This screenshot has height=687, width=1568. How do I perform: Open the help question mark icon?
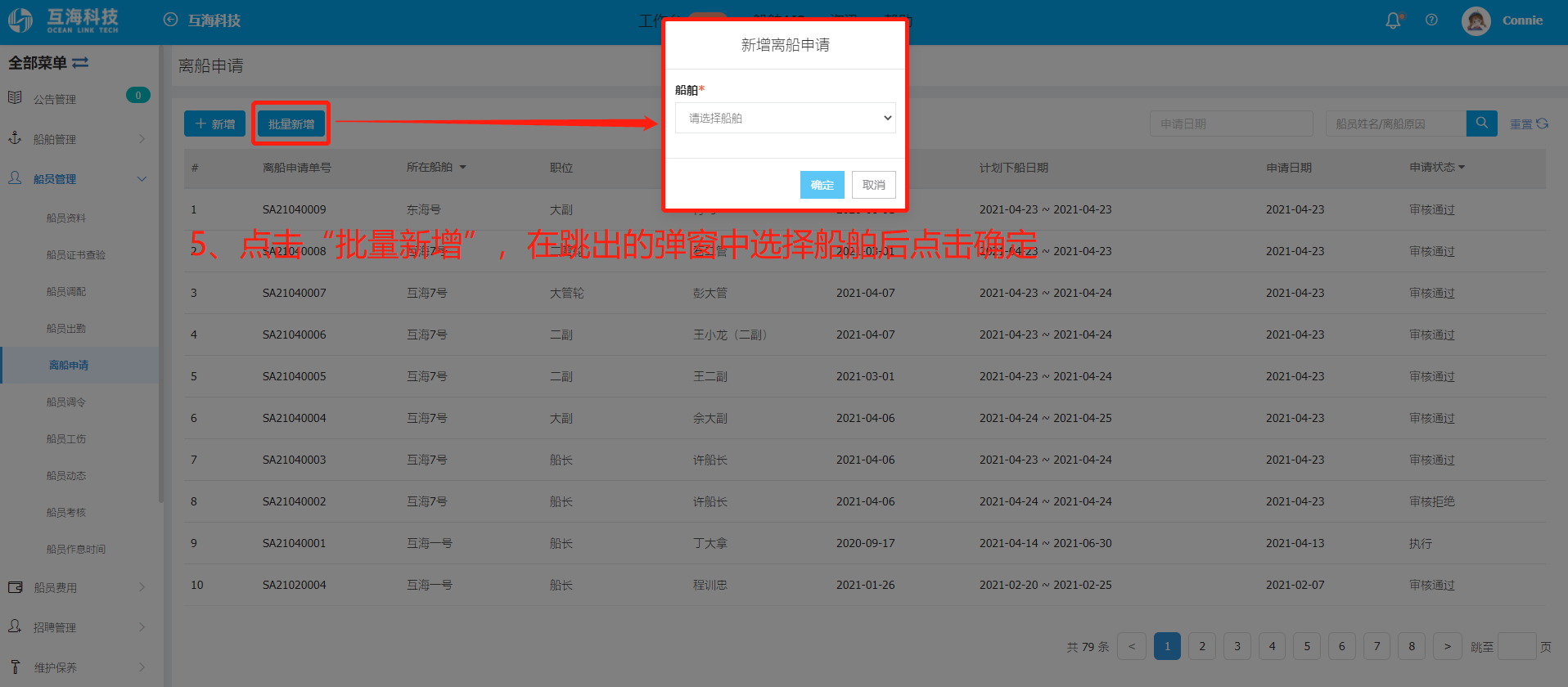tap(1431, 20)
